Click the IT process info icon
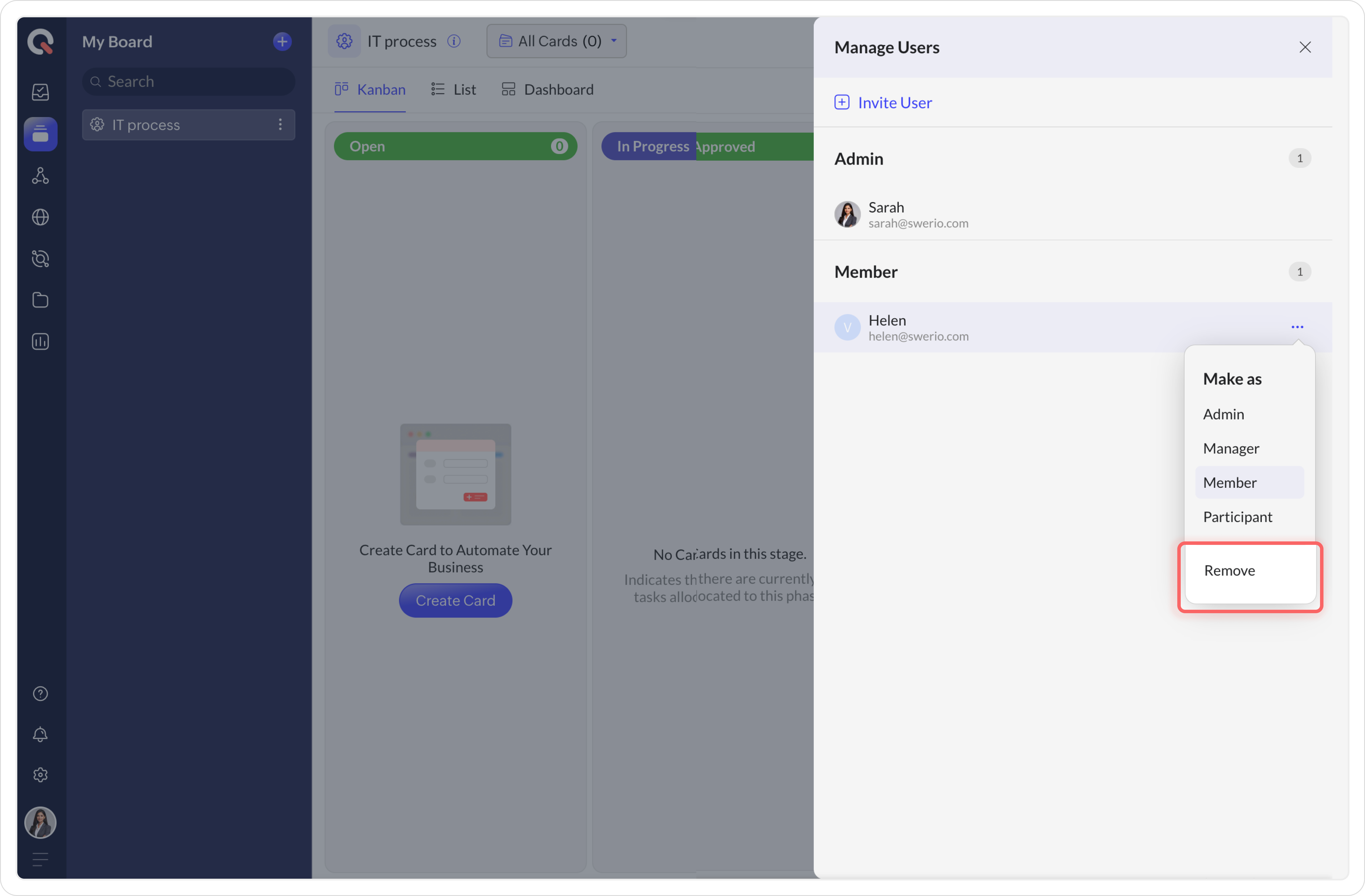Viewport: 1365px width, 896px height. point(454,41)
